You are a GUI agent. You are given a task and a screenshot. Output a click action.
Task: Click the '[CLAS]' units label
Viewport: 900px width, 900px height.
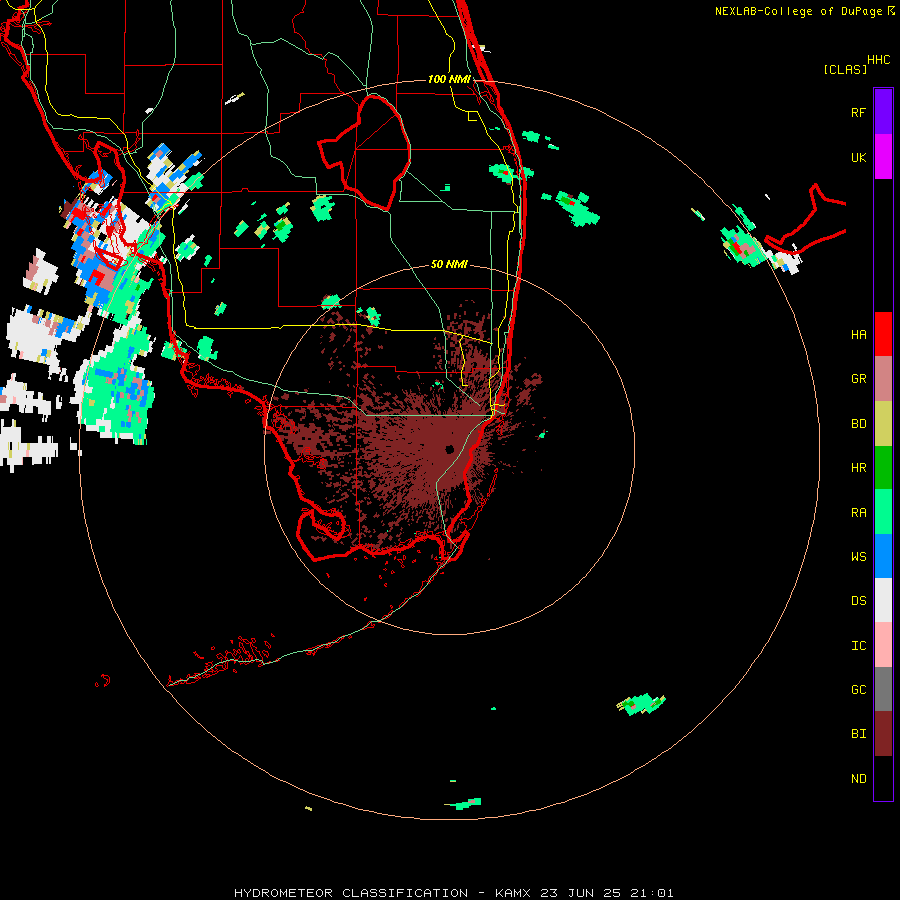(x=845, y=69)
